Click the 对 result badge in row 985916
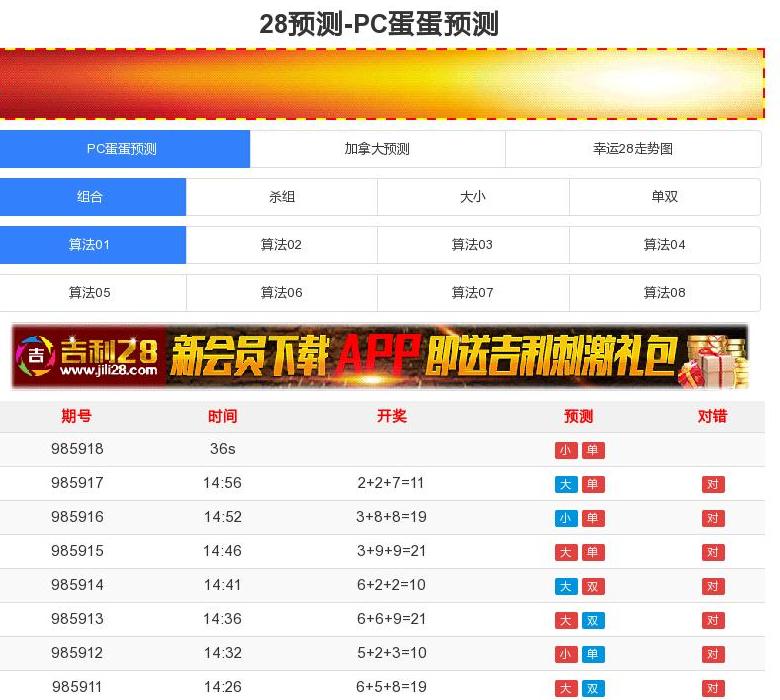Viewport: 780px width, 700px height. coord(713,518)
